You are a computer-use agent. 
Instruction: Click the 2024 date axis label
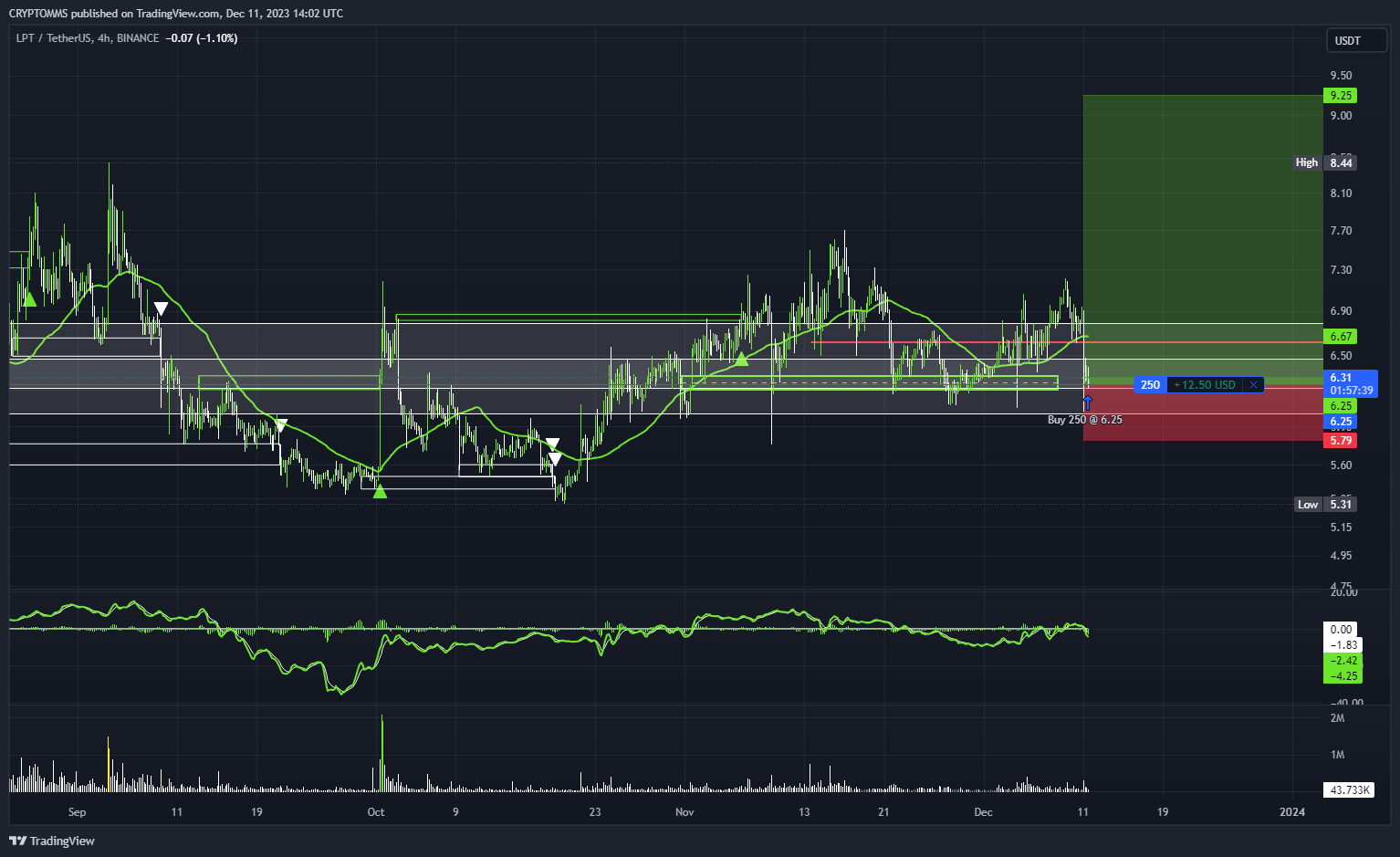pyautogui.click(x=1292, y=812)
